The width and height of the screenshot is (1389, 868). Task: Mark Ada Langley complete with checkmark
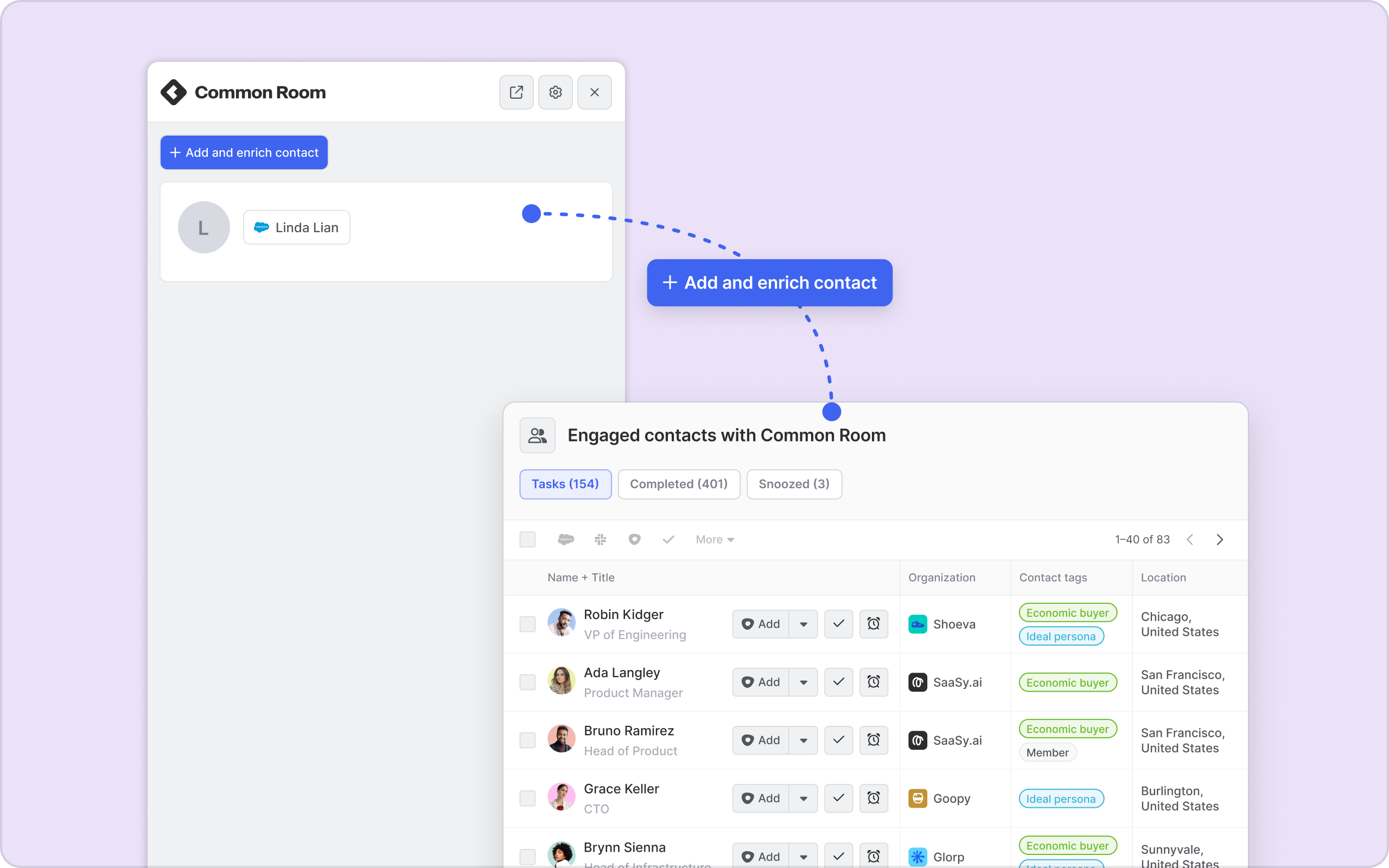tap(838, 681)
